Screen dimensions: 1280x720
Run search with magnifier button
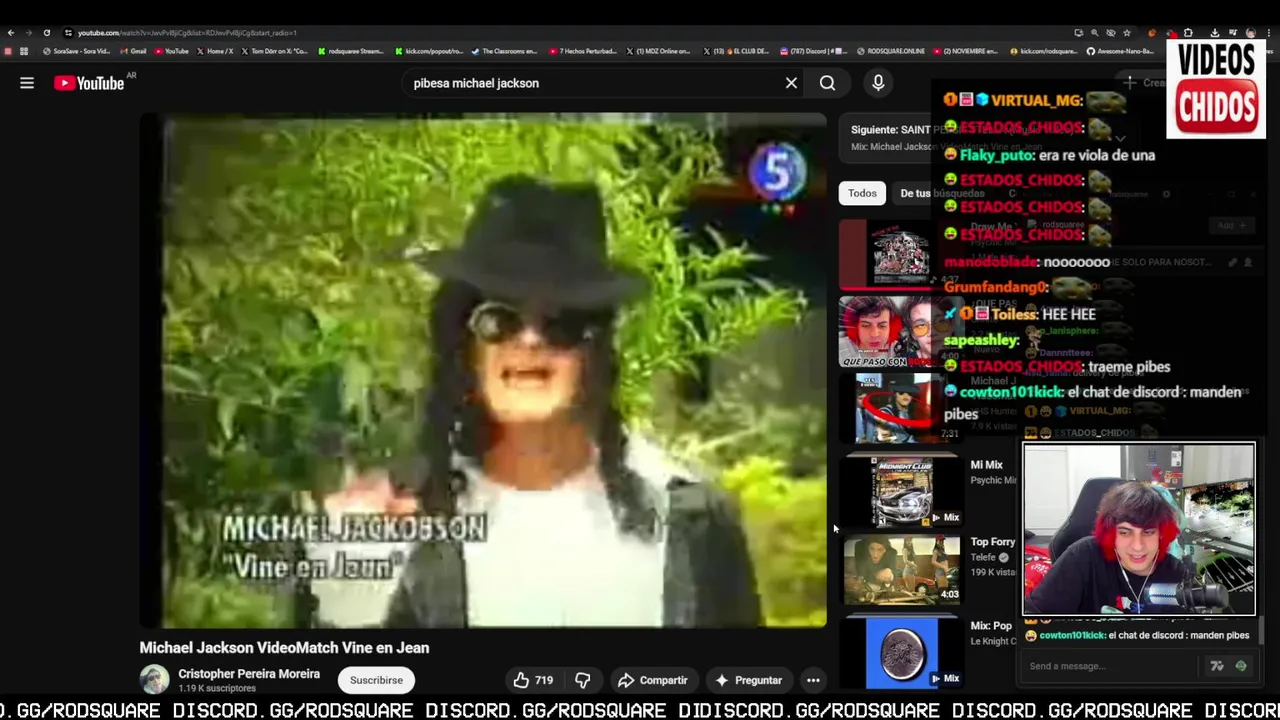tap(827, 83)
